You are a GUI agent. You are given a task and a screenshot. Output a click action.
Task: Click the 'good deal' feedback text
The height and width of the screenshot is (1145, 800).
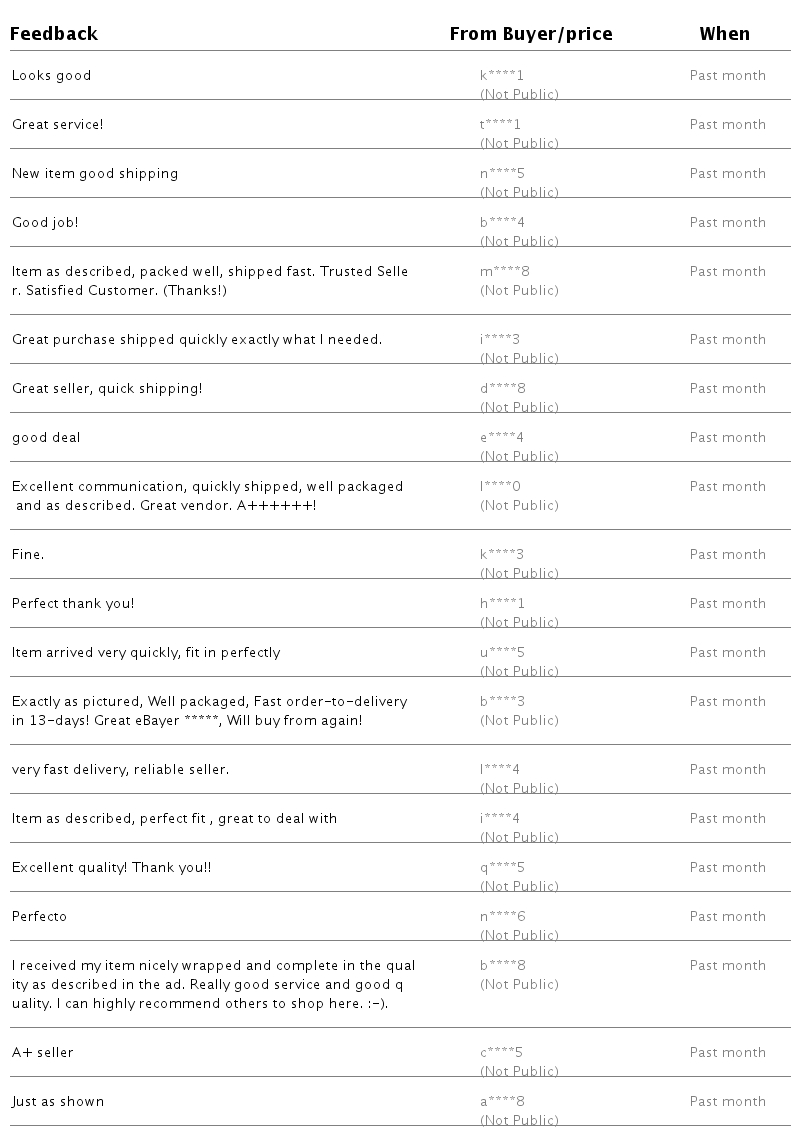pyautogui.click(x=46, y=438)
